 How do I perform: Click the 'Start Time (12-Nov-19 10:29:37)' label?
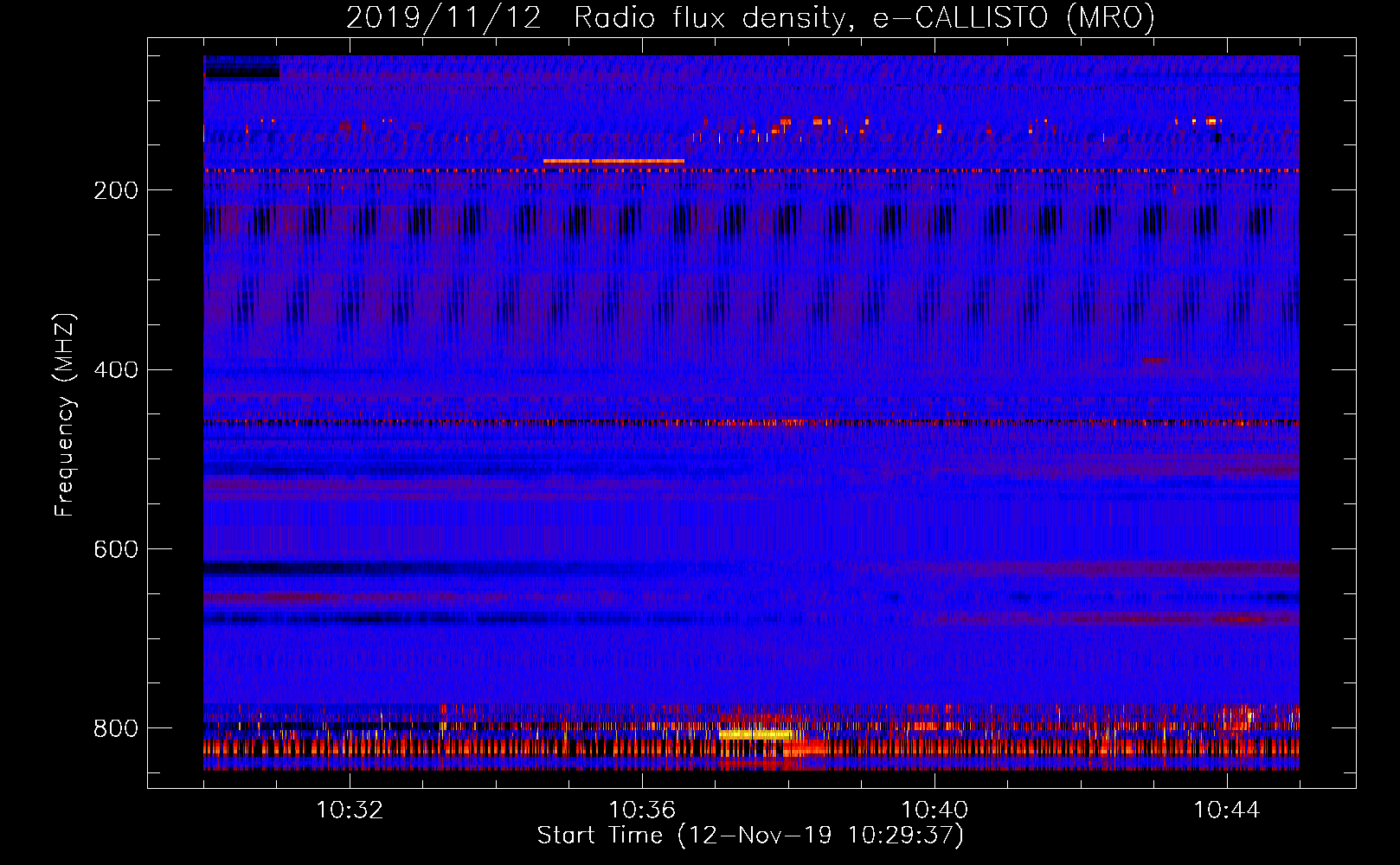pos(750,835)
